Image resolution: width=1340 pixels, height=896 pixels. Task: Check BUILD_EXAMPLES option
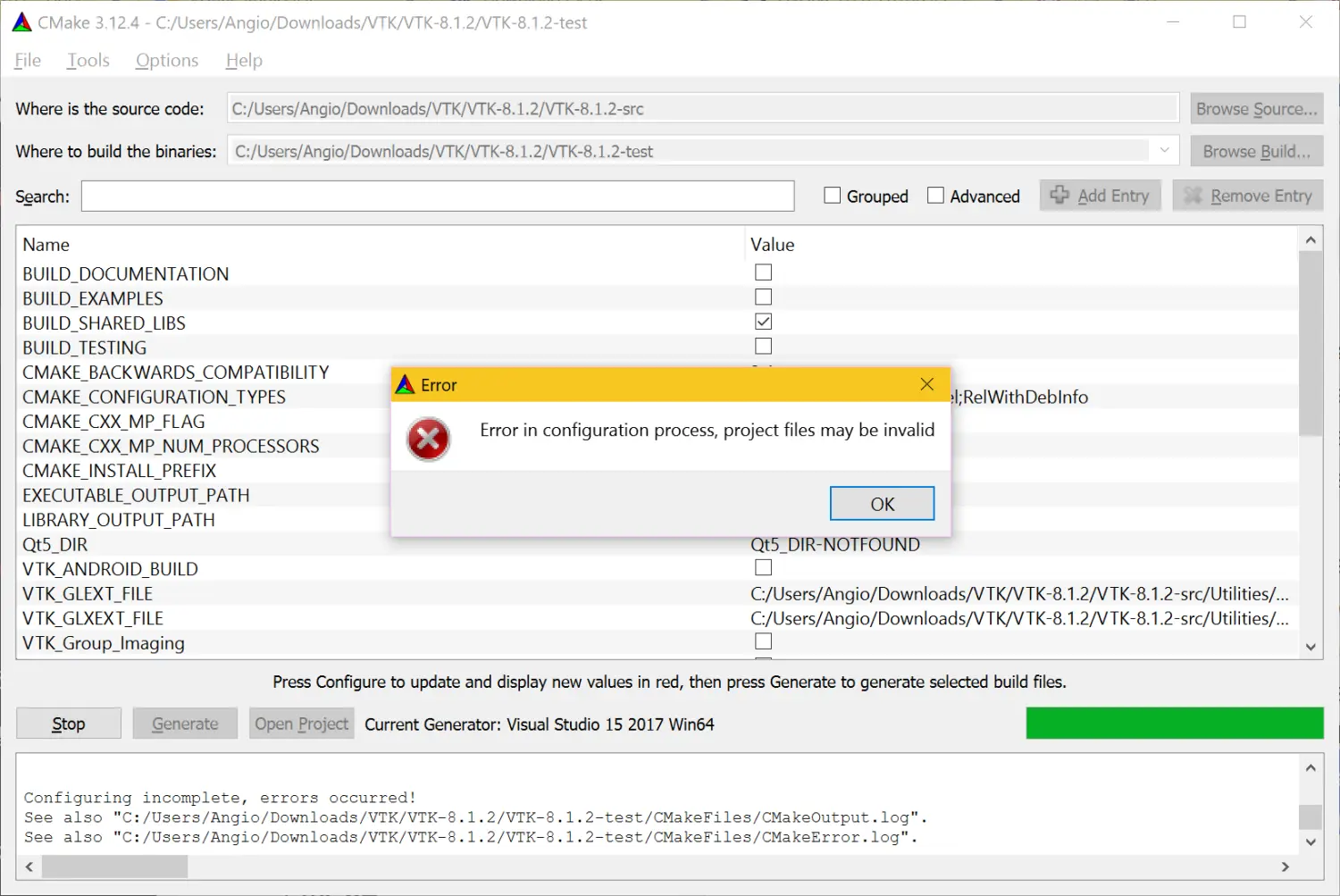coord(763,297)
